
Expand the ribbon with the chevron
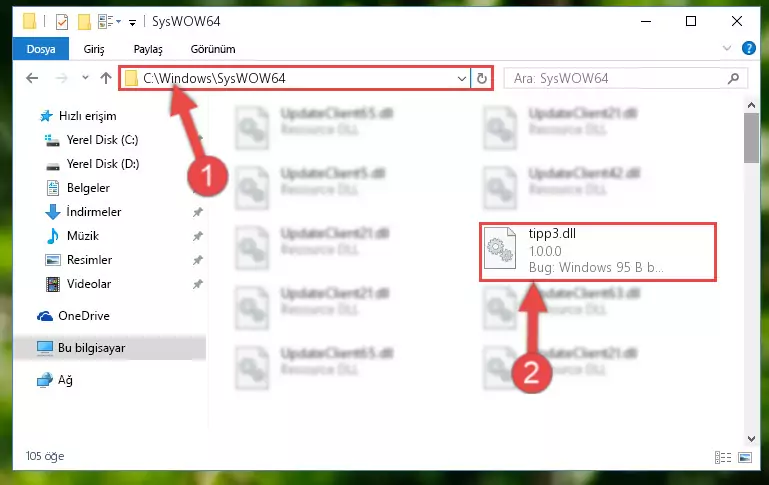727,48
